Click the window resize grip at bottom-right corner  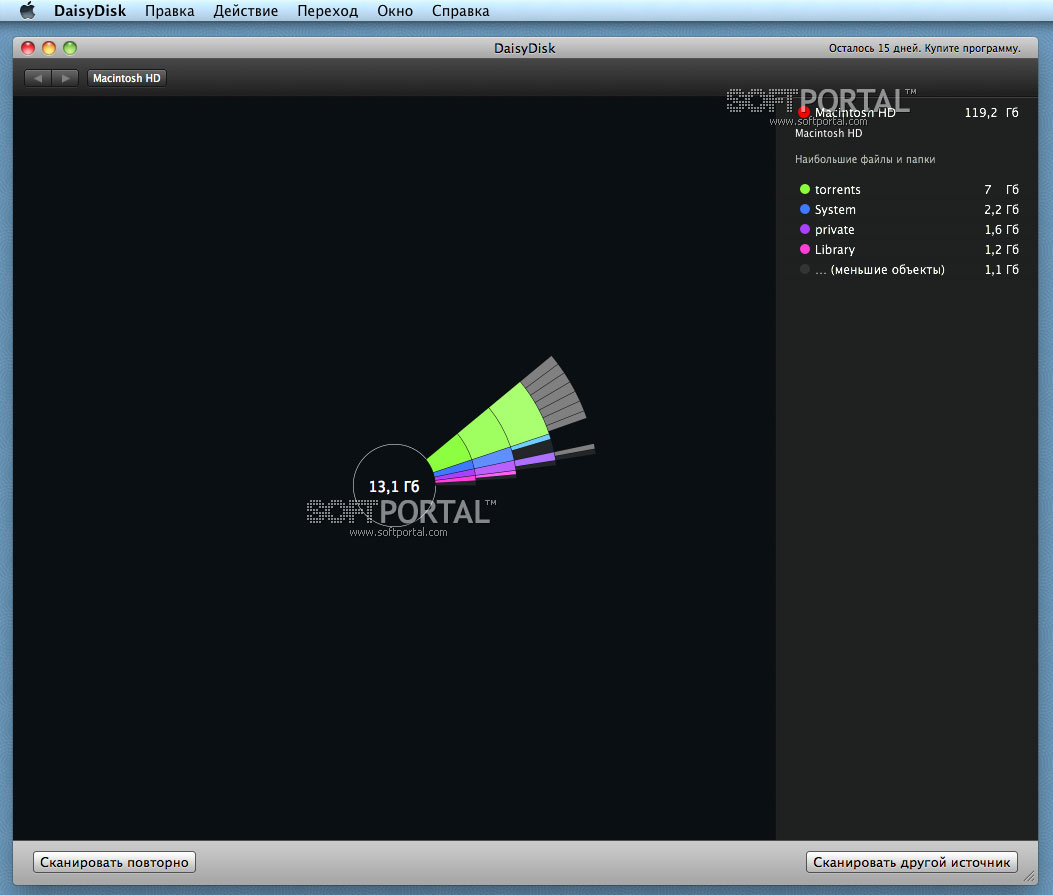pos(1029,876)
